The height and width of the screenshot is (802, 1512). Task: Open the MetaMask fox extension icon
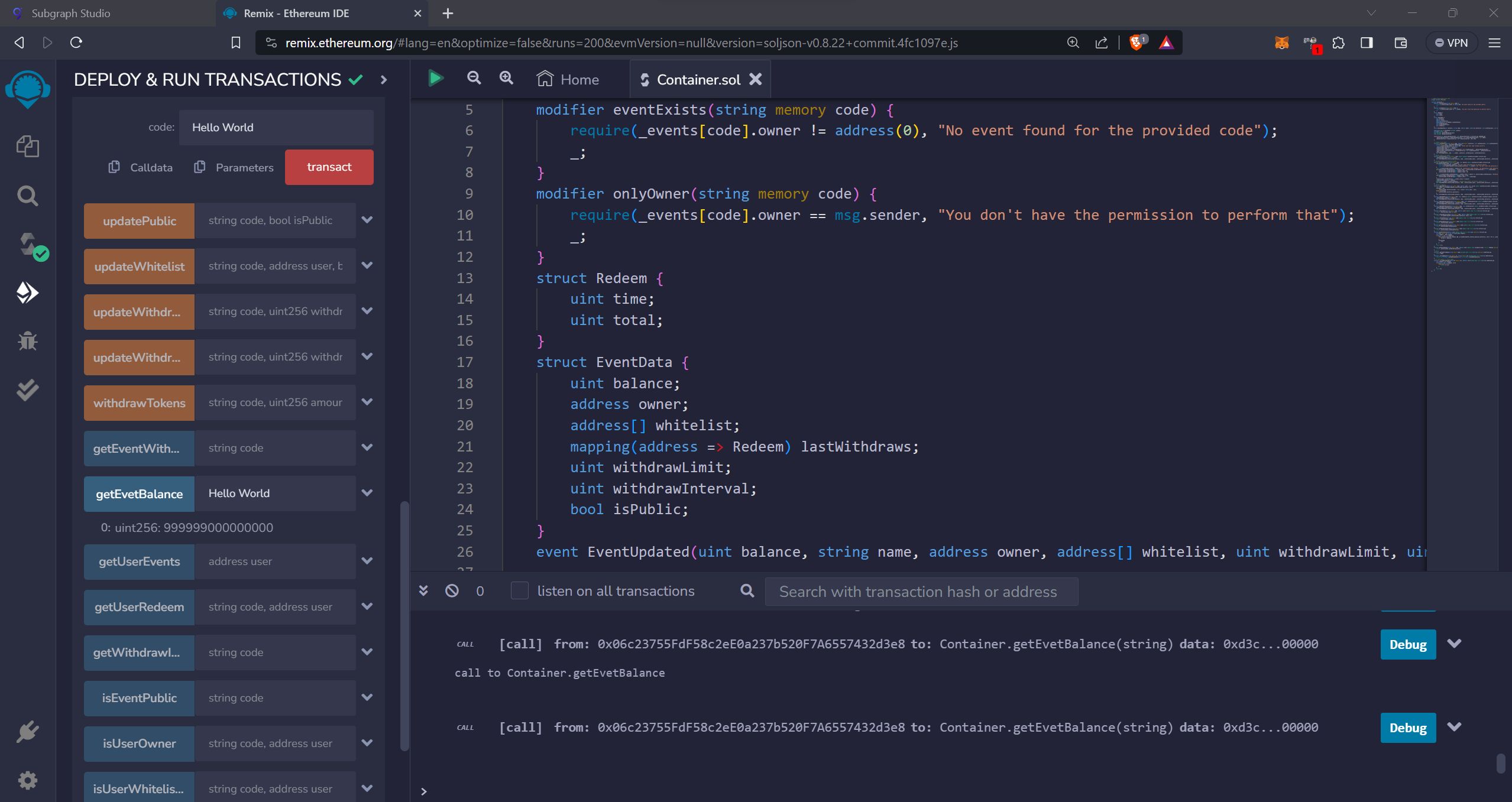point(1281,43)
